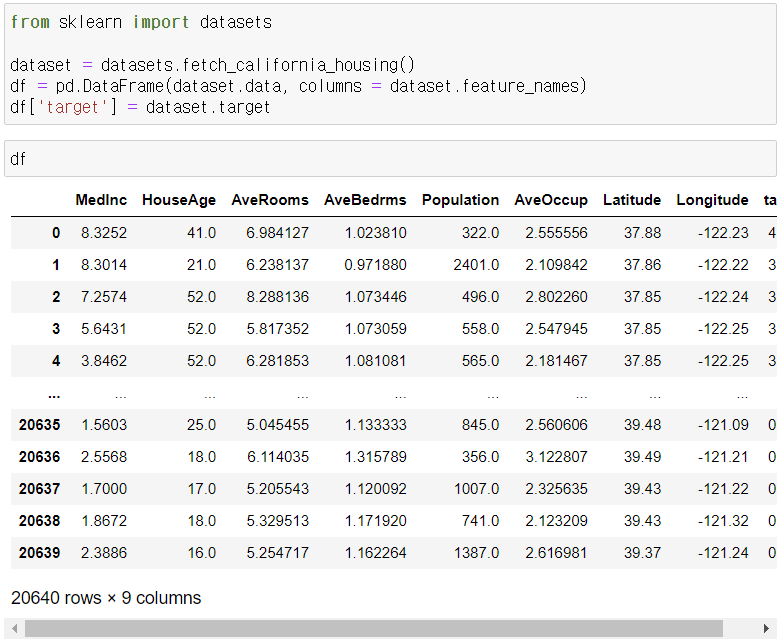This screenshot has width=782, height=644.
Task: Click AveRooms value 5.205543
Action: tap(277, 489)
